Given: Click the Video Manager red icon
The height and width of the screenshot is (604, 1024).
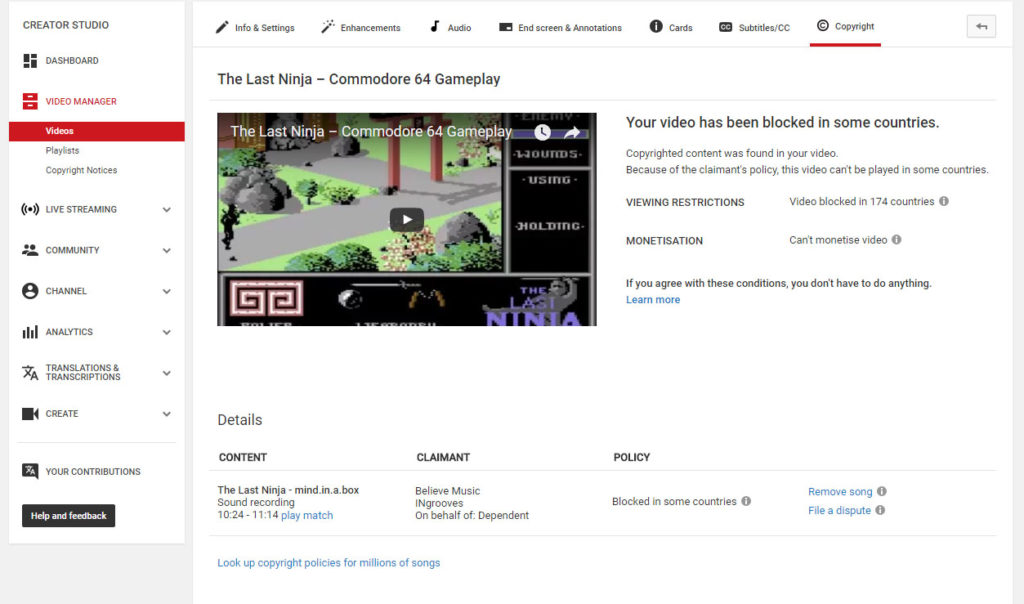Looking at the screenshot, I should click(30, 101).
